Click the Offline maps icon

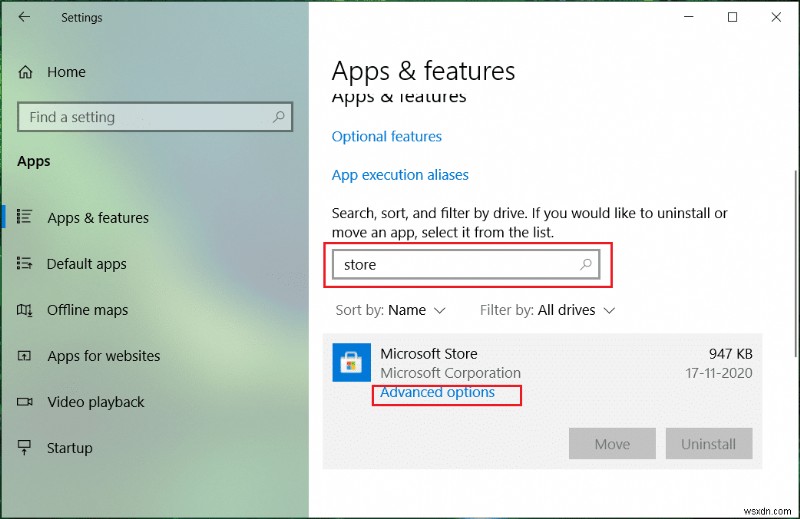point(24,310)
